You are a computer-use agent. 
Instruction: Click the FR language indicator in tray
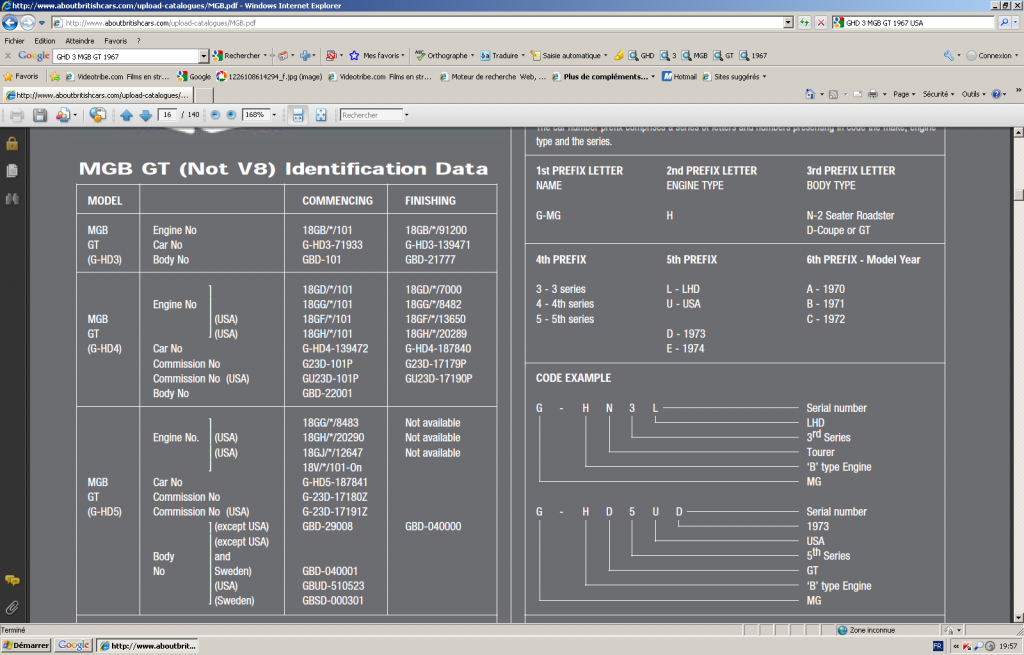tap(938, 646)
